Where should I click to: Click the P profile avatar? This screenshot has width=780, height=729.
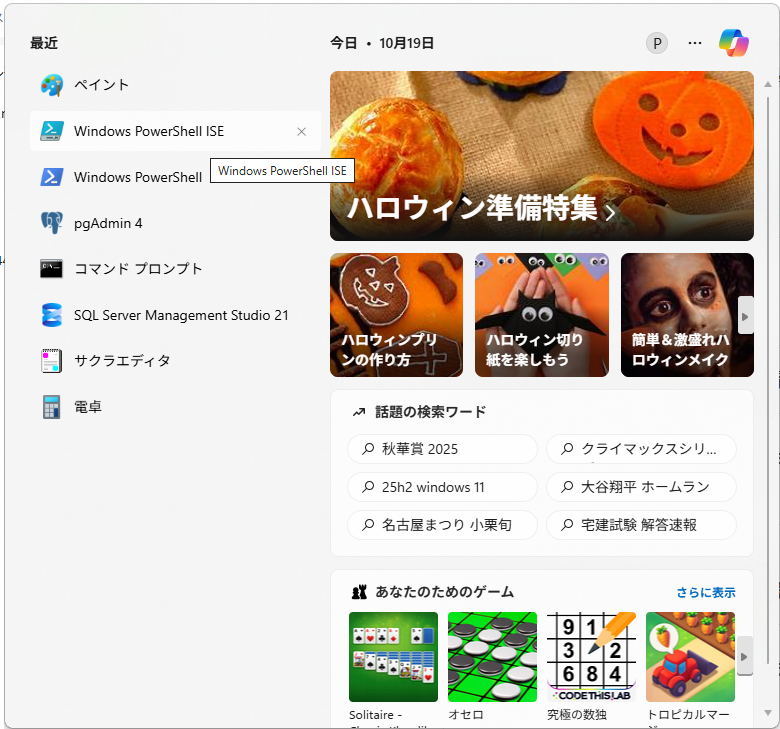click(x=657, y=43)
